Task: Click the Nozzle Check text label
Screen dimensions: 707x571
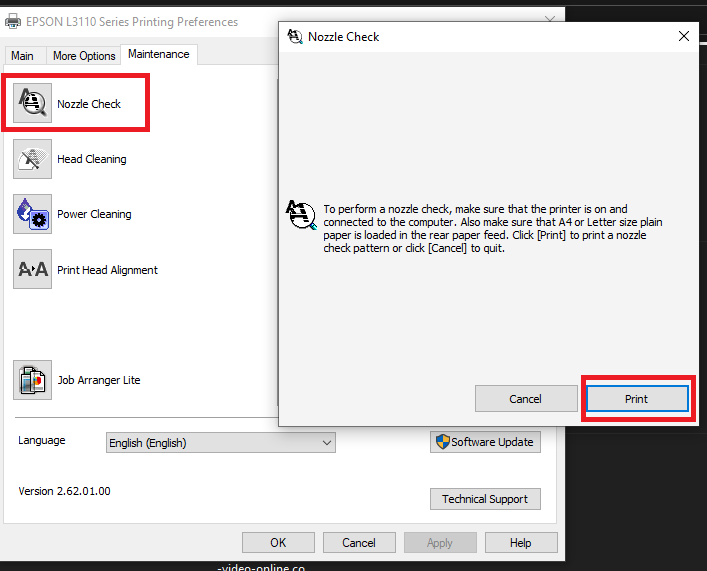Action: click(89, 104)
